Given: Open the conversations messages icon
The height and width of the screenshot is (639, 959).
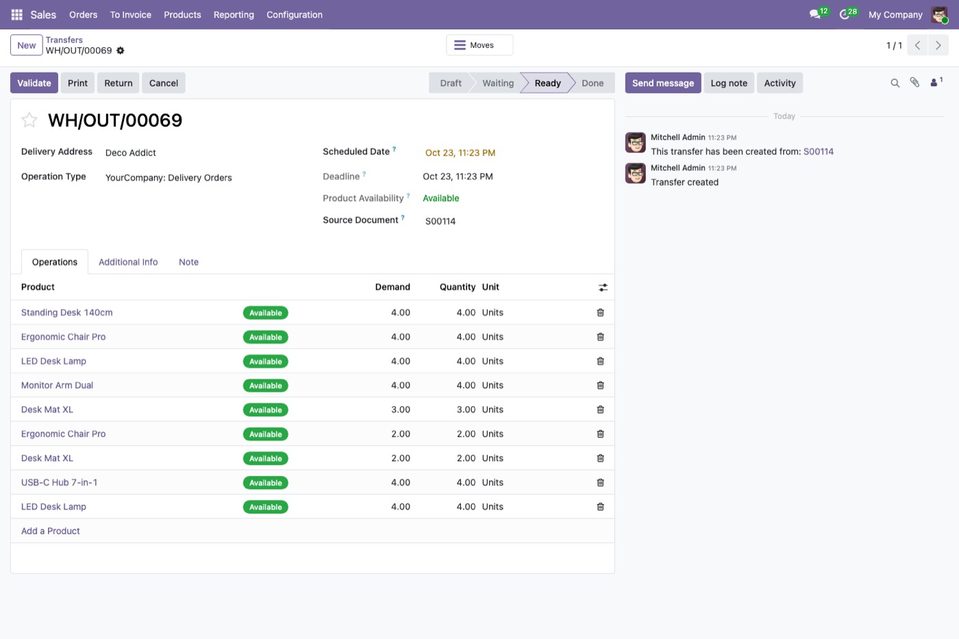Looking at the screenshot, I should tap(818, 13).
